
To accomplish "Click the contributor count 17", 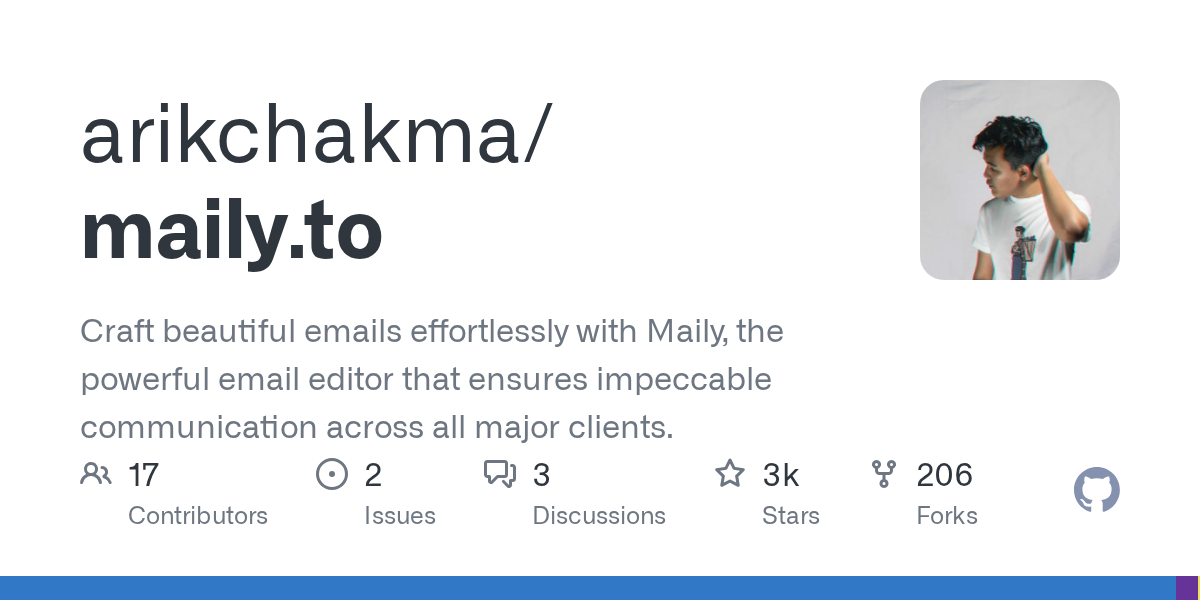I will pyautogui.click(x=144, y=475).
